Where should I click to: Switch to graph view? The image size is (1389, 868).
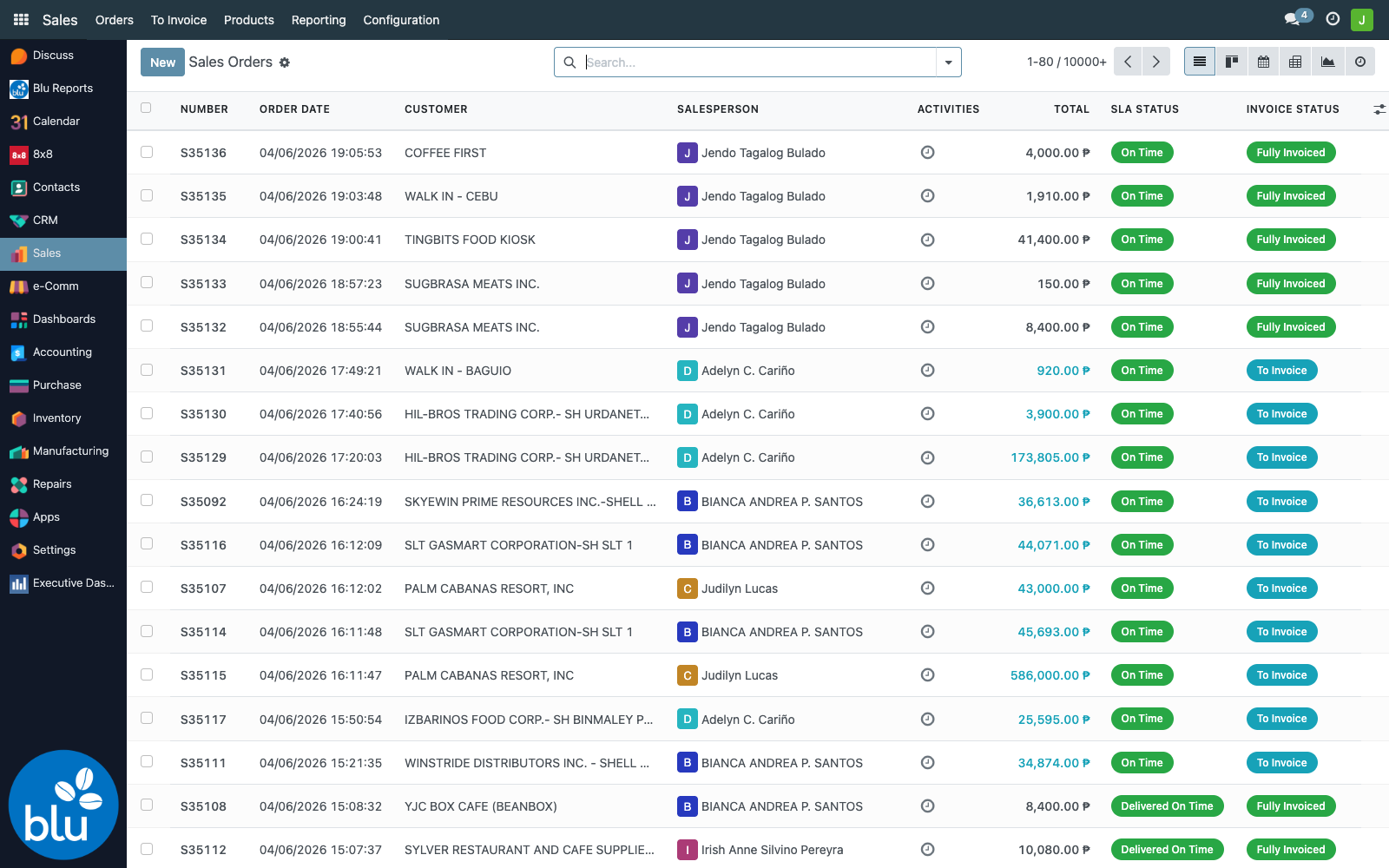click(1327, 62)
